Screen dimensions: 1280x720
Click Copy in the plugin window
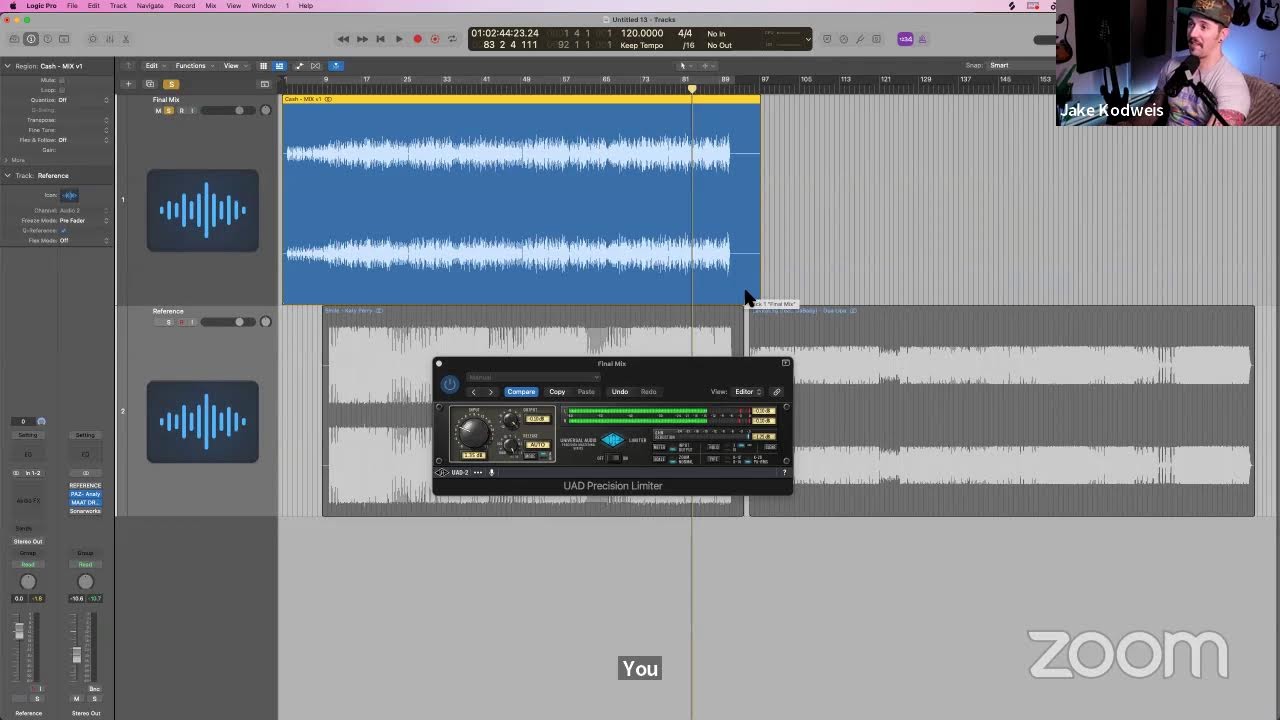coord(557,392)
